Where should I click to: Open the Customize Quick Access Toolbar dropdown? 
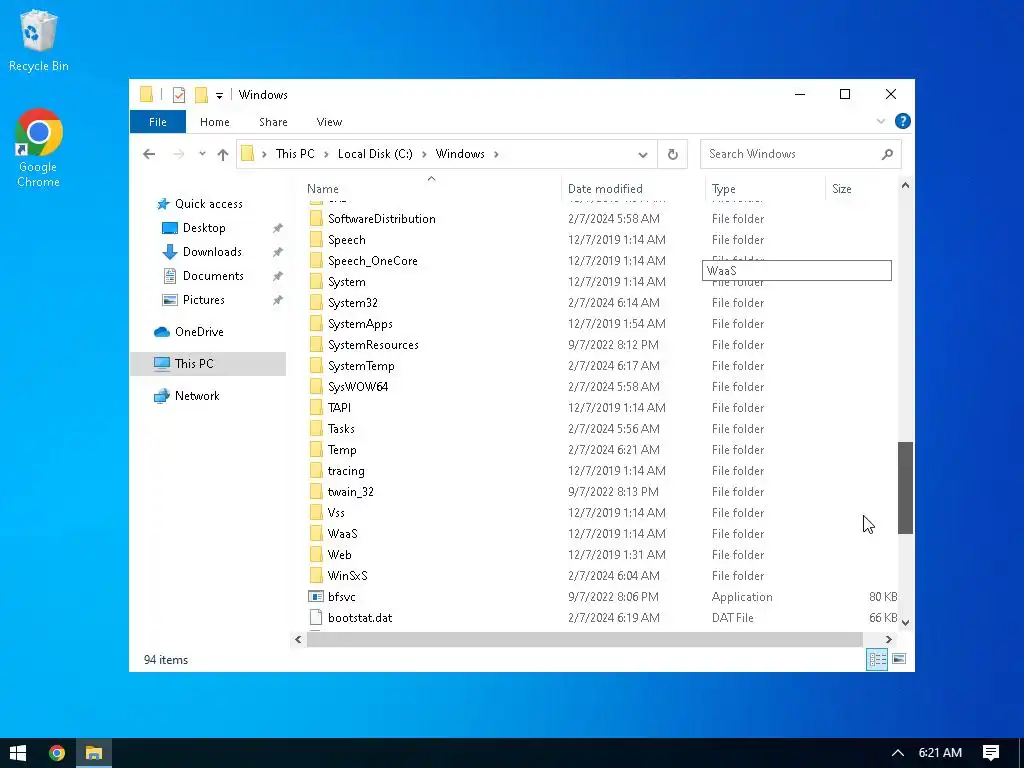pyautogui.click(x=219, y=96)
